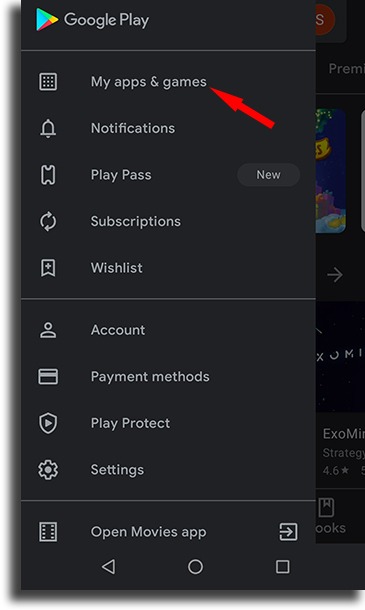Tap the Wishlist bookmark icon

48,268
